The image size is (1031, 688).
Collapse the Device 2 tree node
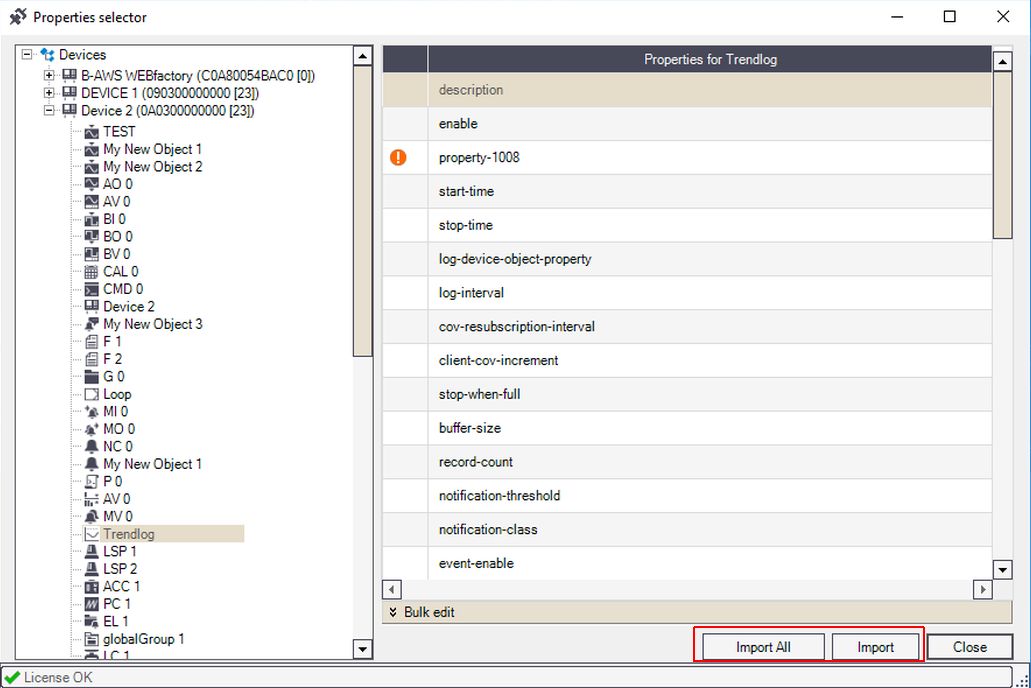(49, 111)
